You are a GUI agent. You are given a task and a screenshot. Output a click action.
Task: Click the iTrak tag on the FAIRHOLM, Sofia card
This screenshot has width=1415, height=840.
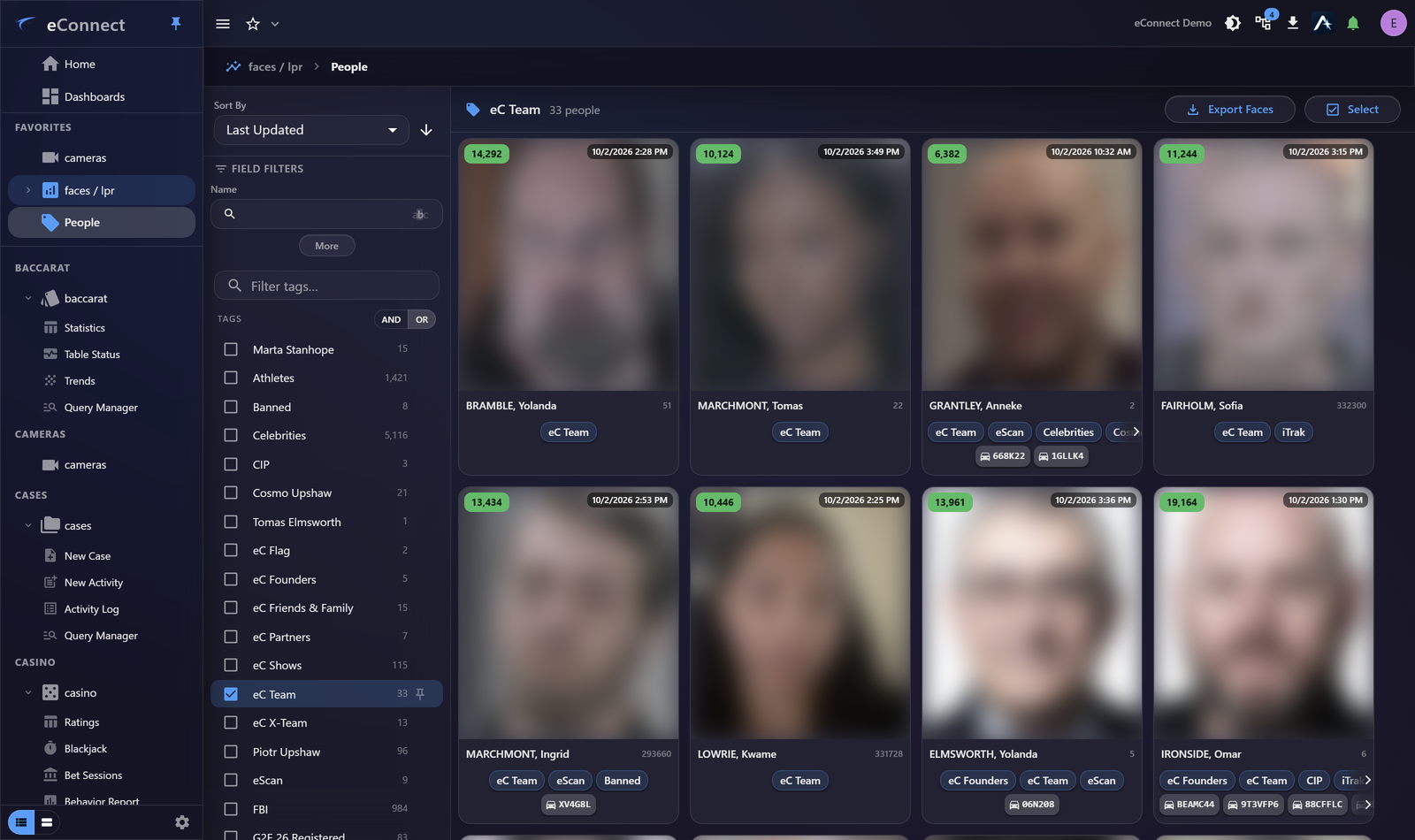(1294, 432)
